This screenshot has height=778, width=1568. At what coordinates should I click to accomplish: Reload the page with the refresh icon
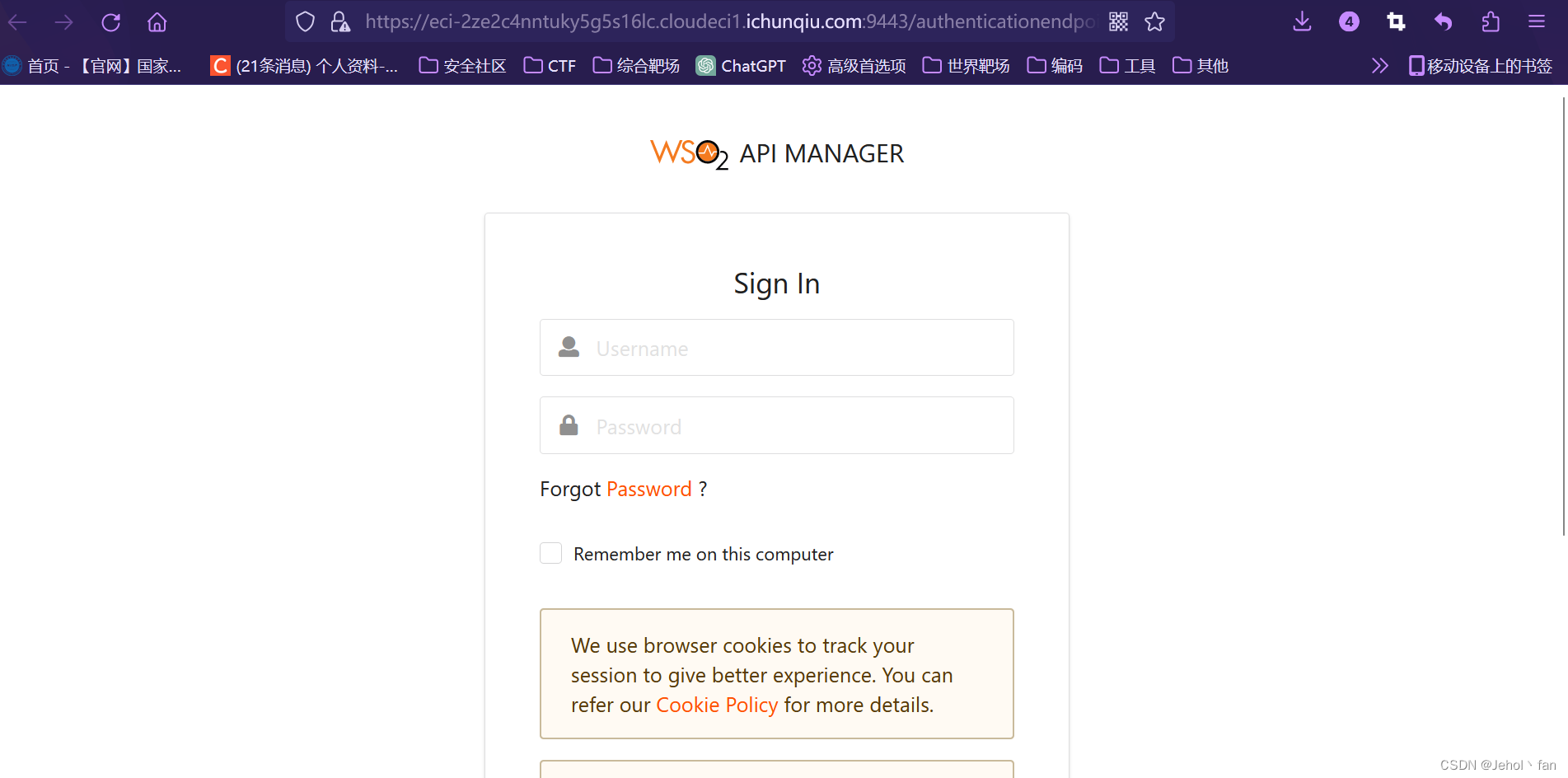point(111,22)
